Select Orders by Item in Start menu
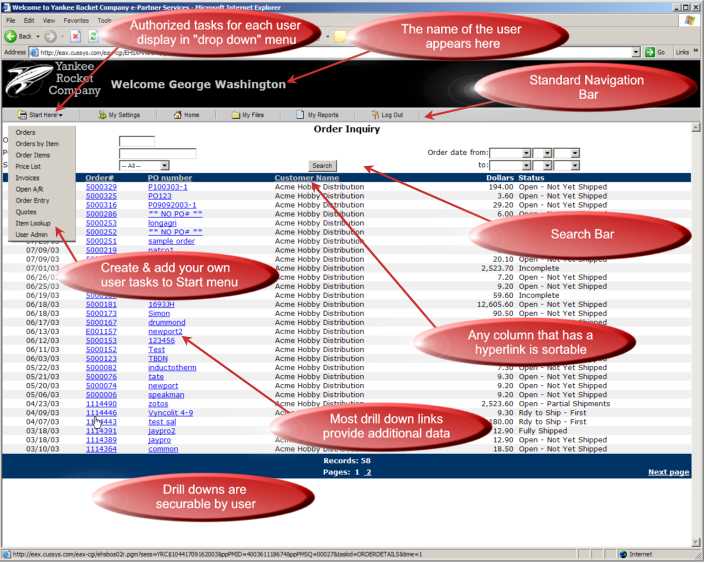This screenshot has width=705, height=563. point(37,144)
